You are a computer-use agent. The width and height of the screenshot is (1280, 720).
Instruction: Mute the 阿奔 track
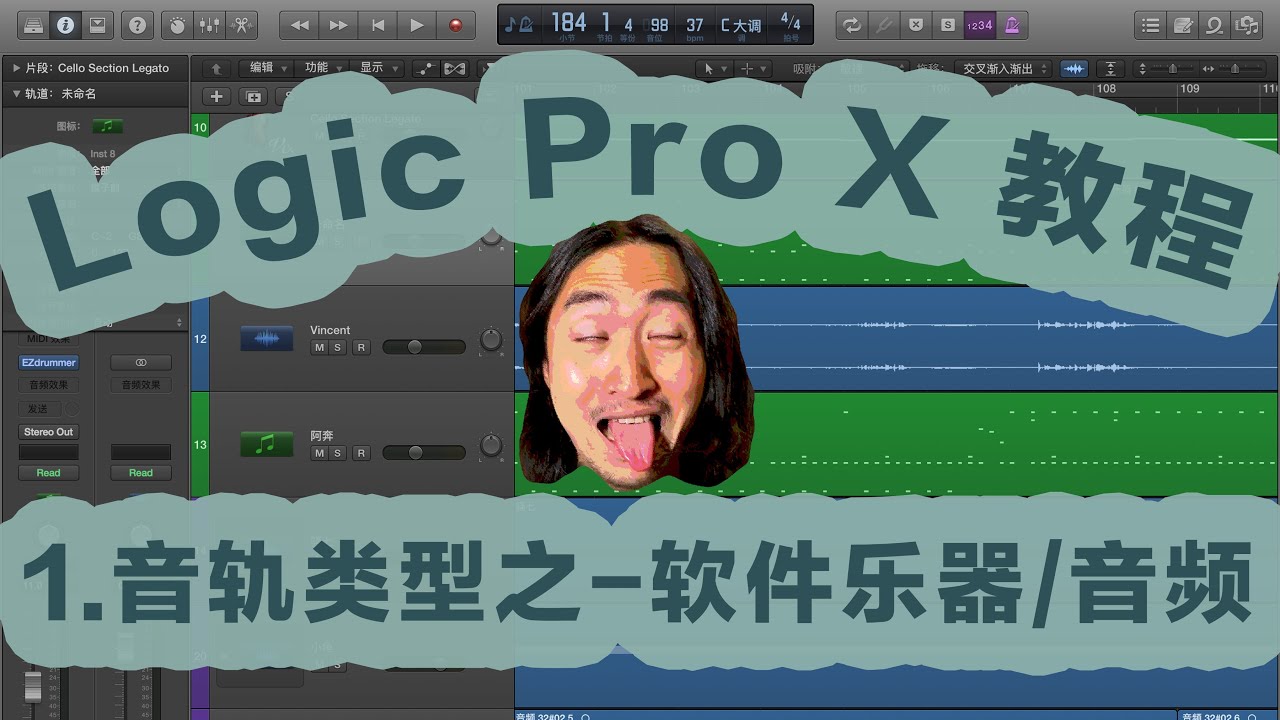point(319,453)
